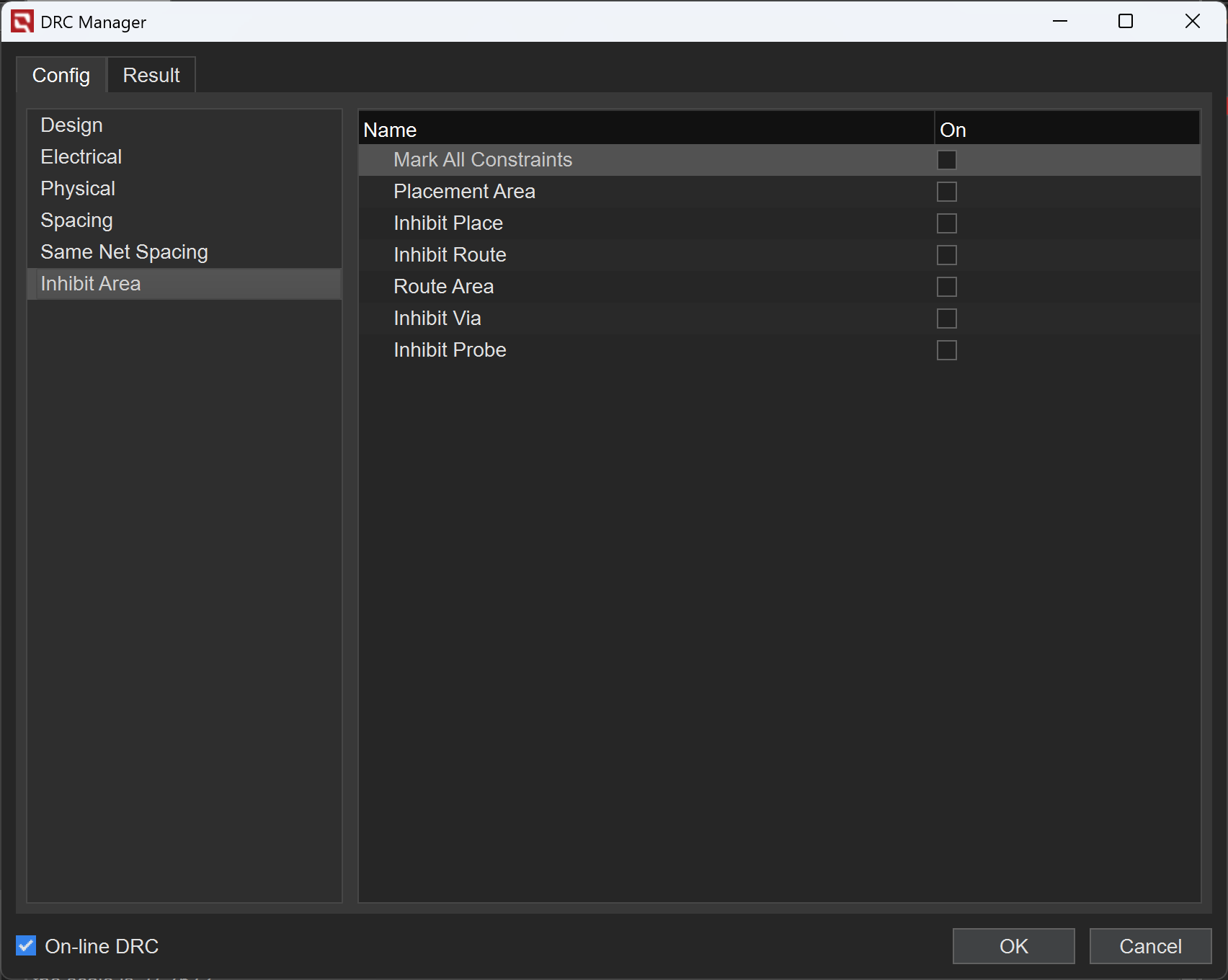Toggle the Placement Area checkbox
Screen dimensions: 1228x980
pyautogui.click(x=946, y=192)
